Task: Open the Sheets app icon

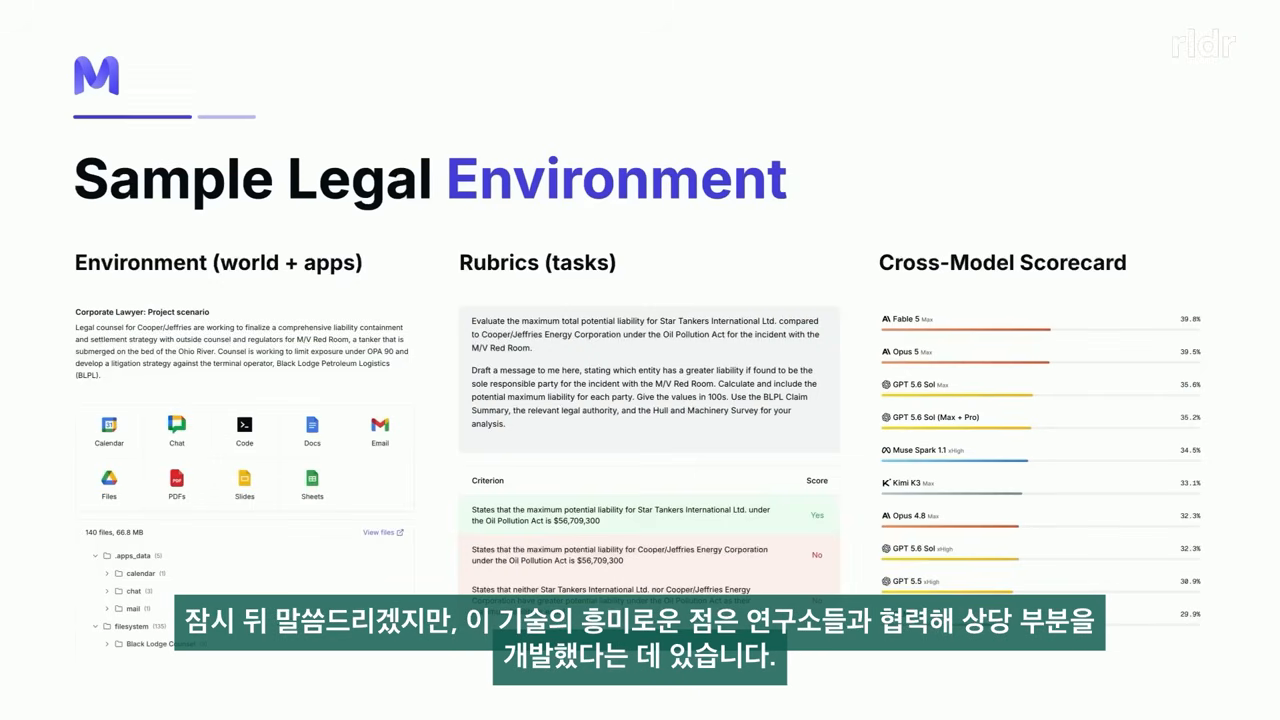Action: pyautogui.click(x=312, y=478)
